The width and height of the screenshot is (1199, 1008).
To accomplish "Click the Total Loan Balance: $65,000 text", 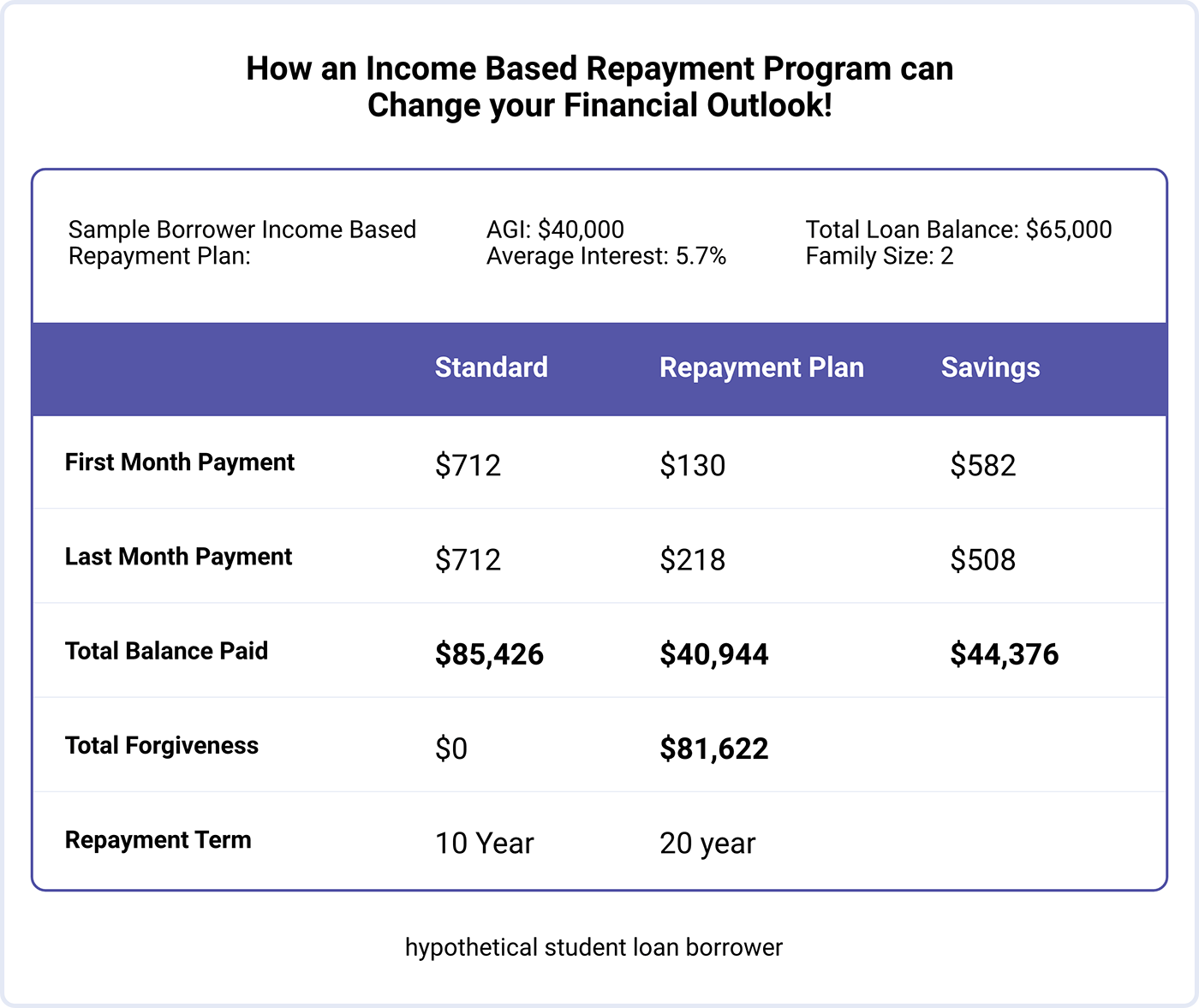I will point(958,230).
